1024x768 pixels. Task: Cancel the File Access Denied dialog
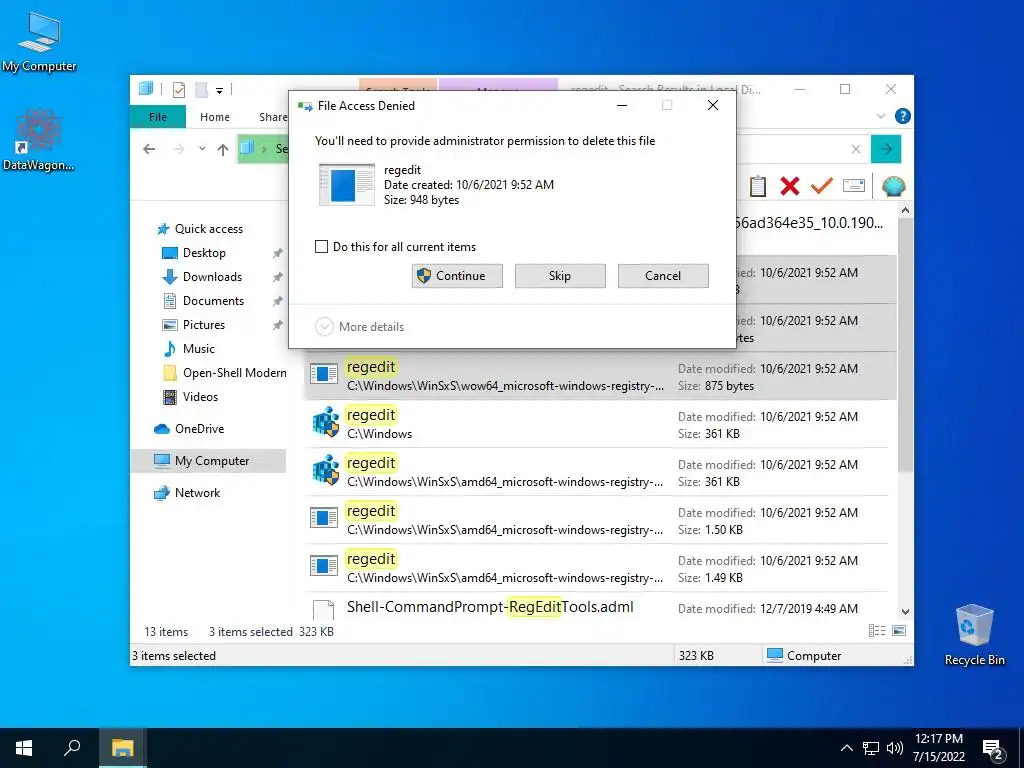pos(663,276)
